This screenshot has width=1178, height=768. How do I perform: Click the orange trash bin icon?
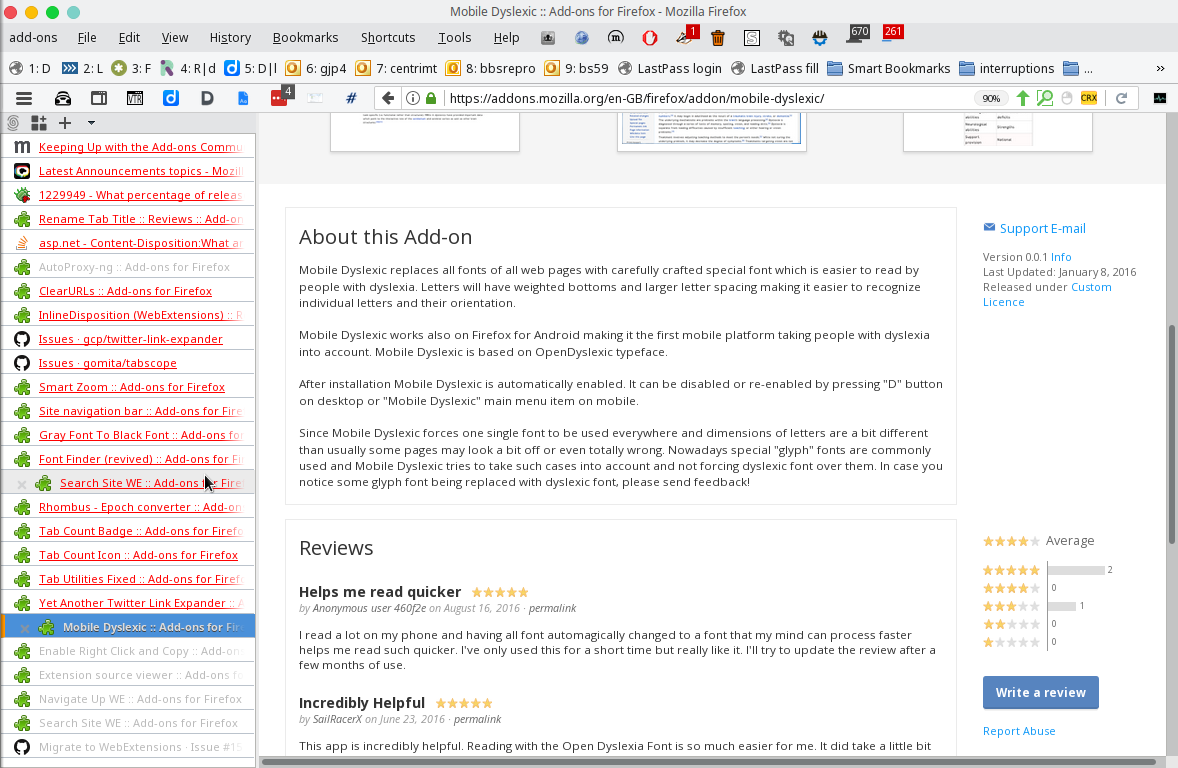pyautogui.click(x=717, y=38)
